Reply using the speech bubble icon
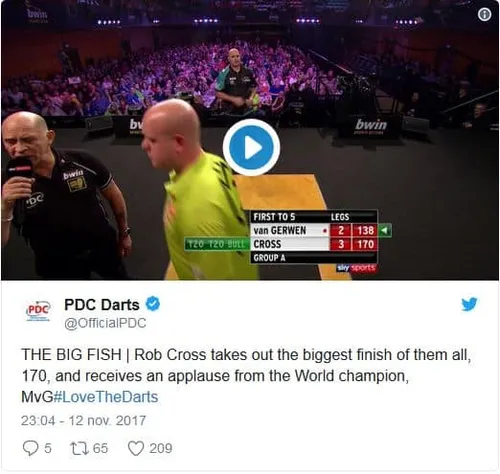The image size is (500, 474). pyautogui.click(x=30, y=448)
